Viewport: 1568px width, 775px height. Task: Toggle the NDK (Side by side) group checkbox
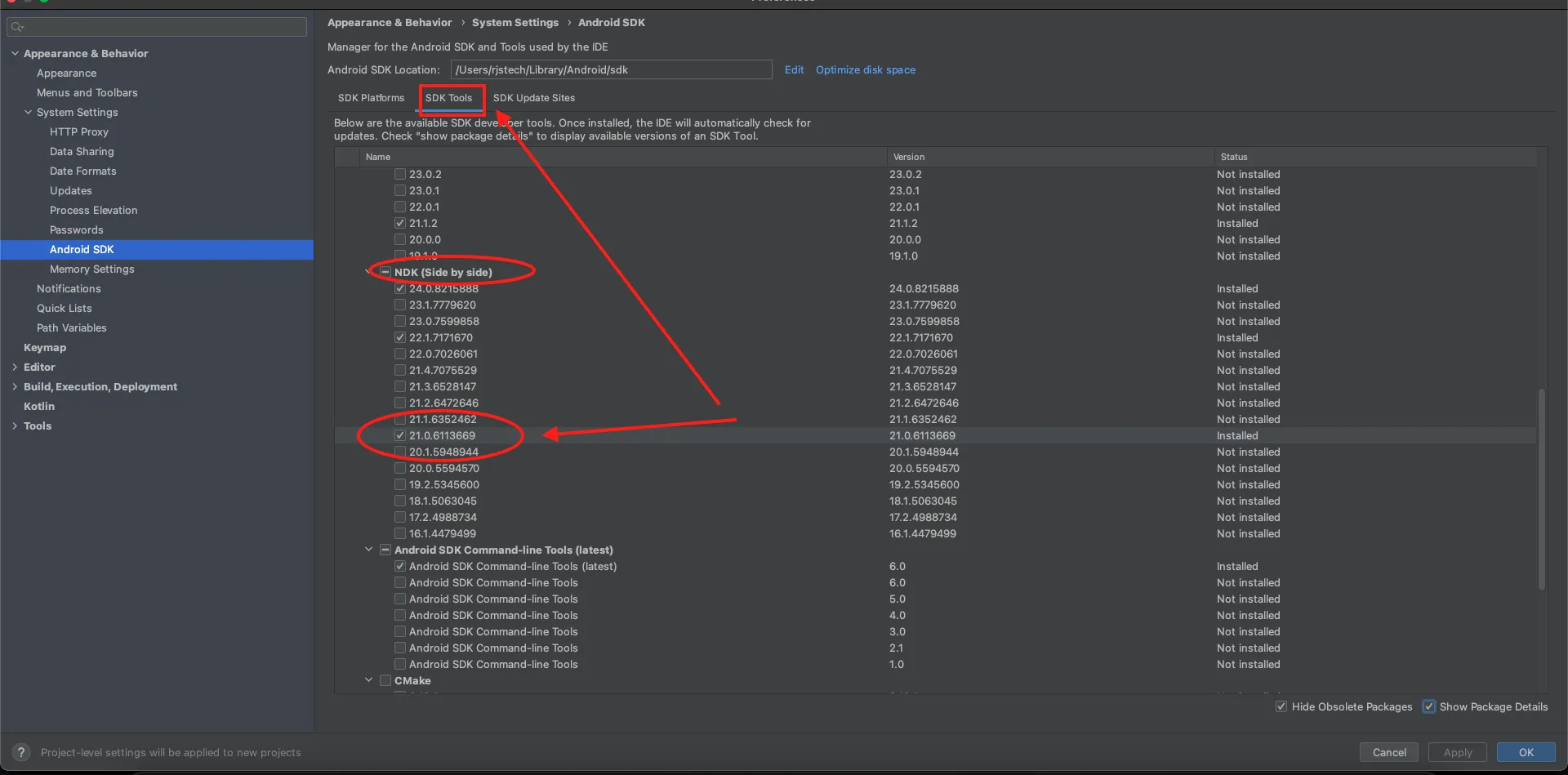(385, 272)
